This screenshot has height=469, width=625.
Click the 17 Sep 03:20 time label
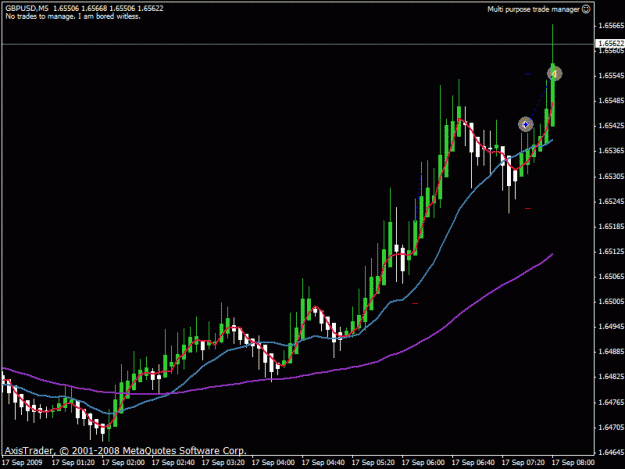[x=223, y=463]
